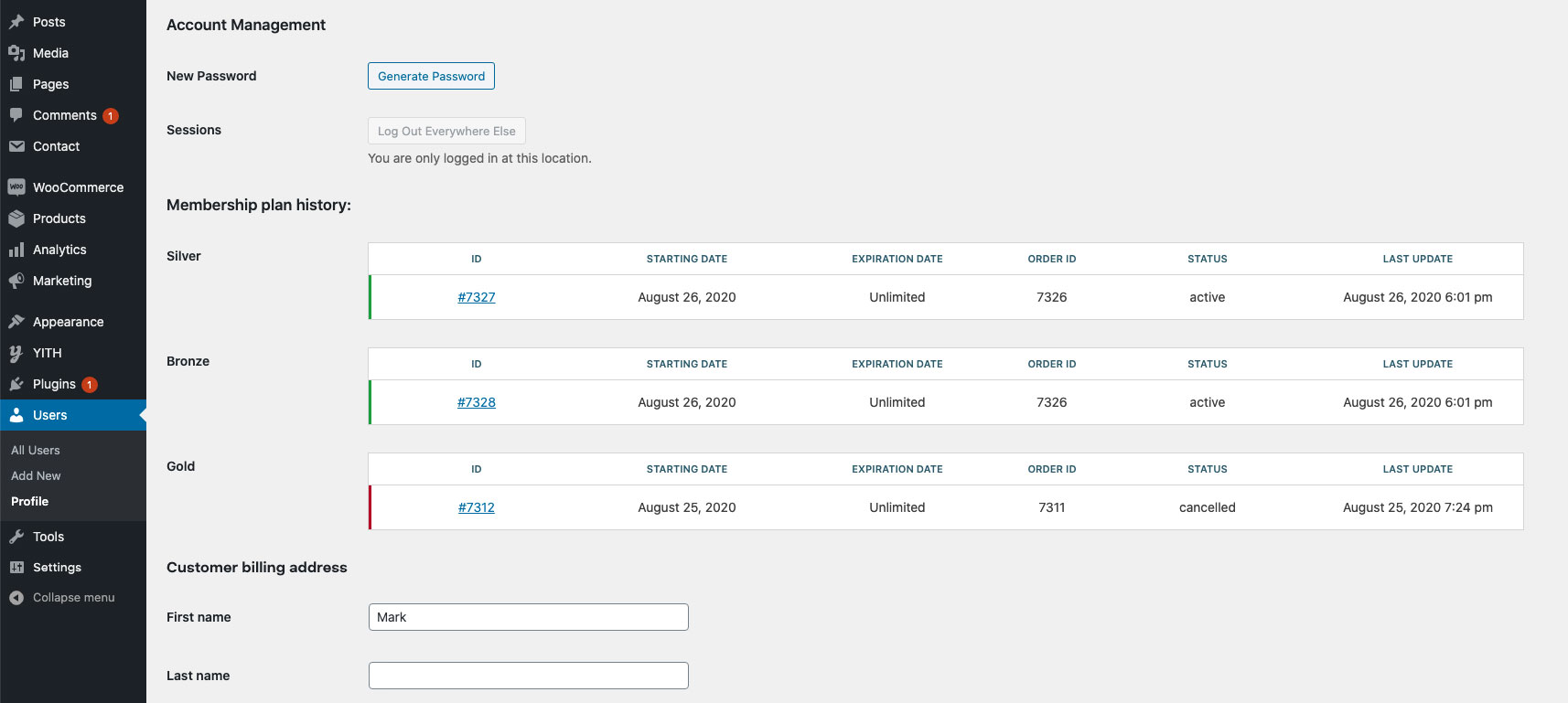
Task: Click the WooCommerce logo icon
Action: [16, 187]
